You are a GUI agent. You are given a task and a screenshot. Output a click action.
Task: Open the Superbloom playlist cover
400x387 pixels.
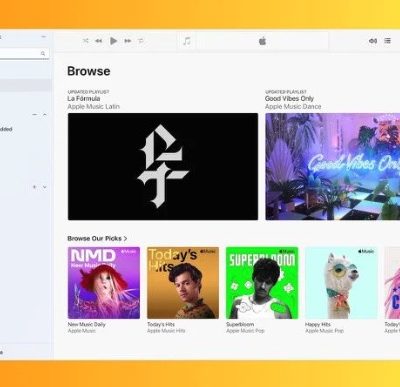click(x=262, y=283)
